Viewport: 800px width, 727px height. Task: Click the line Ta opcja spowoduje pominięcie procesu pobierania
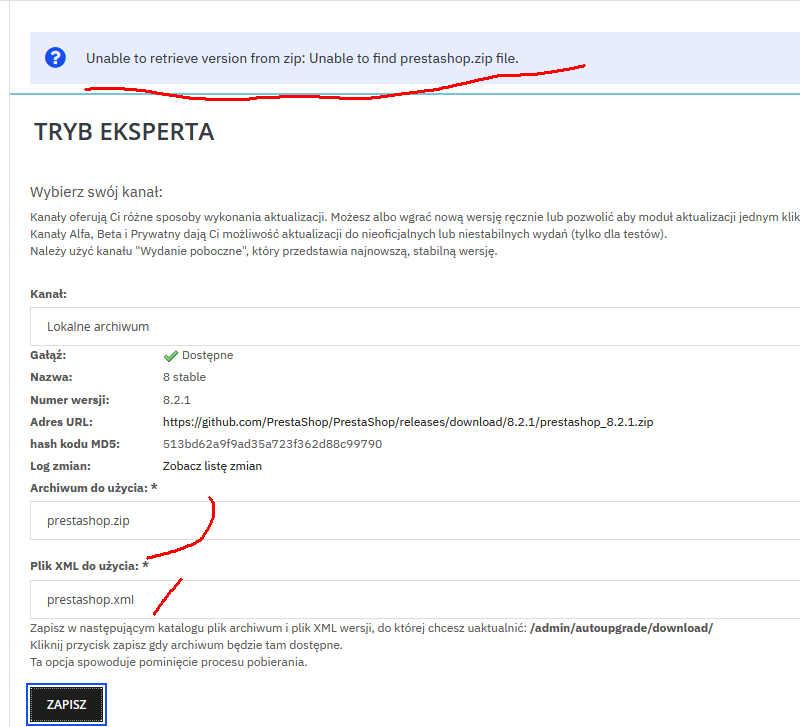coord(169,662)
